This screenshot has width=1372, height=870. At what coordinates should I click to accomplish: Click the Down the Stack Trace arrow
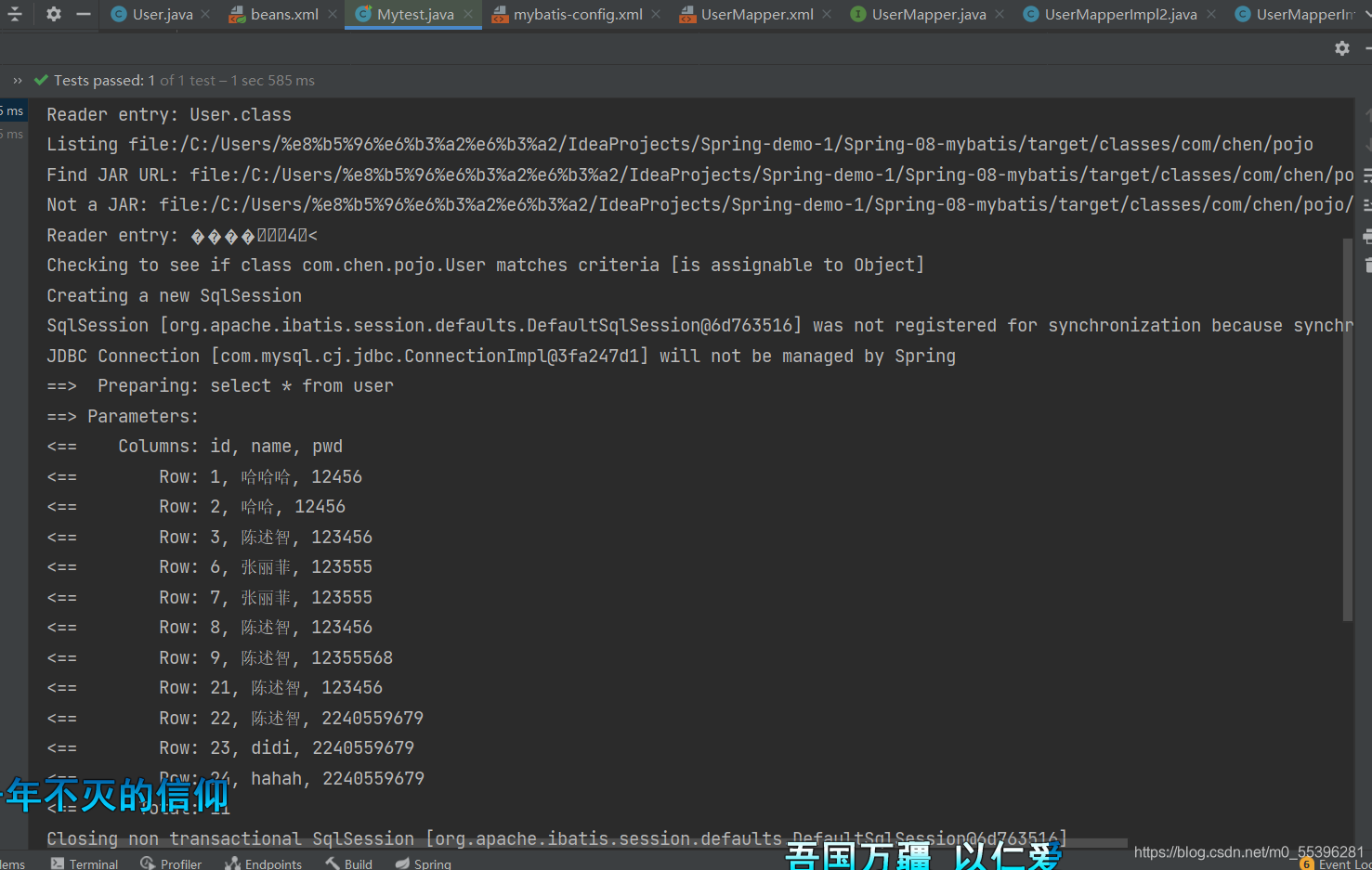coord(1366,141)
